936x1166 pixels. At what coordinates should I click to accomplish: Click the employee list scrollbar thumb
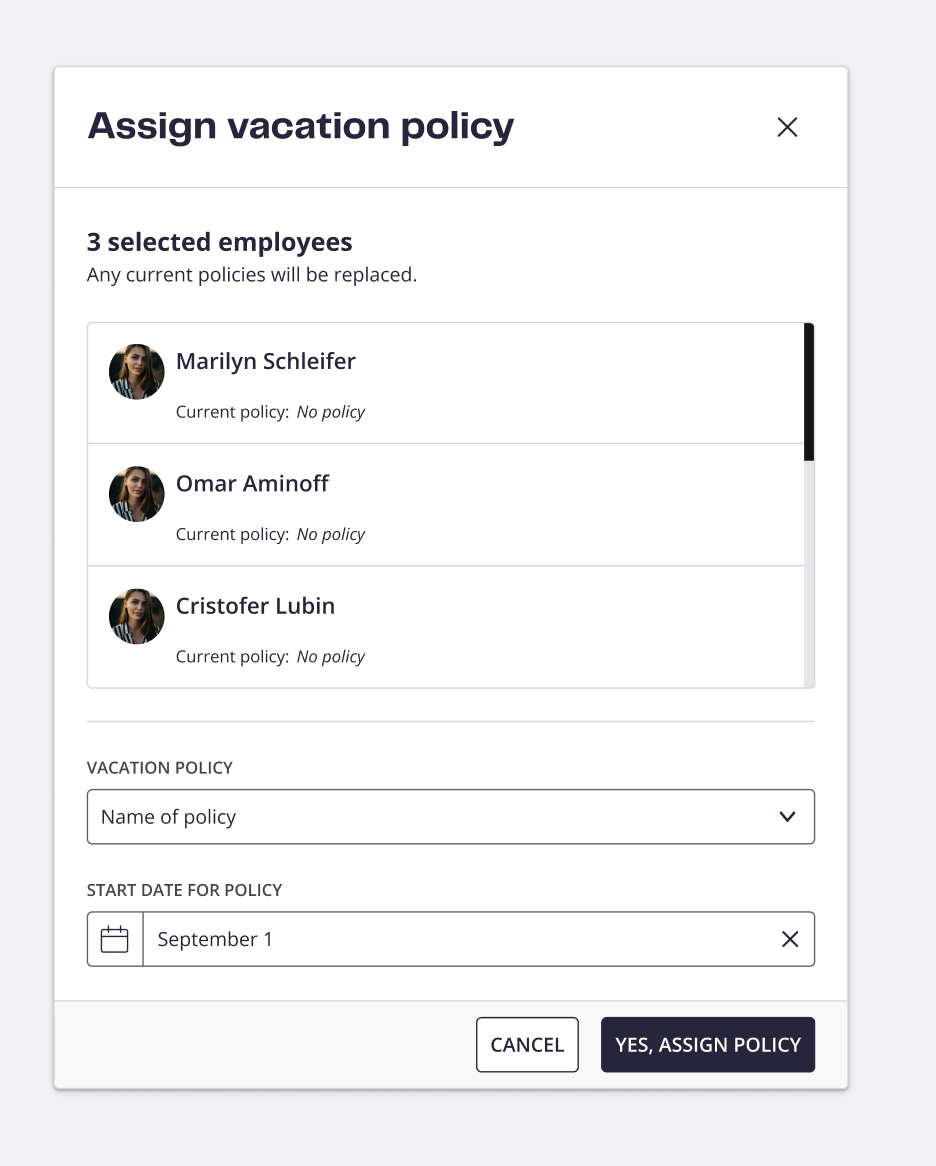pos(809,392)
